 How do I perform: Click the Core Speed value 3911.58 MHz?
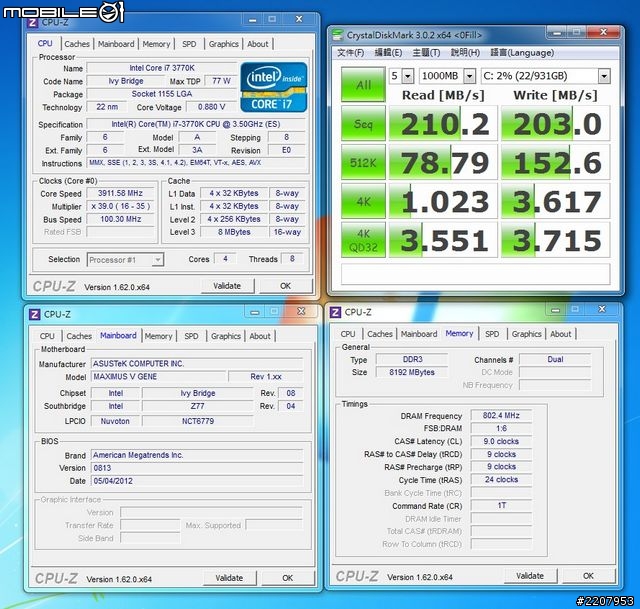(120, 193)
